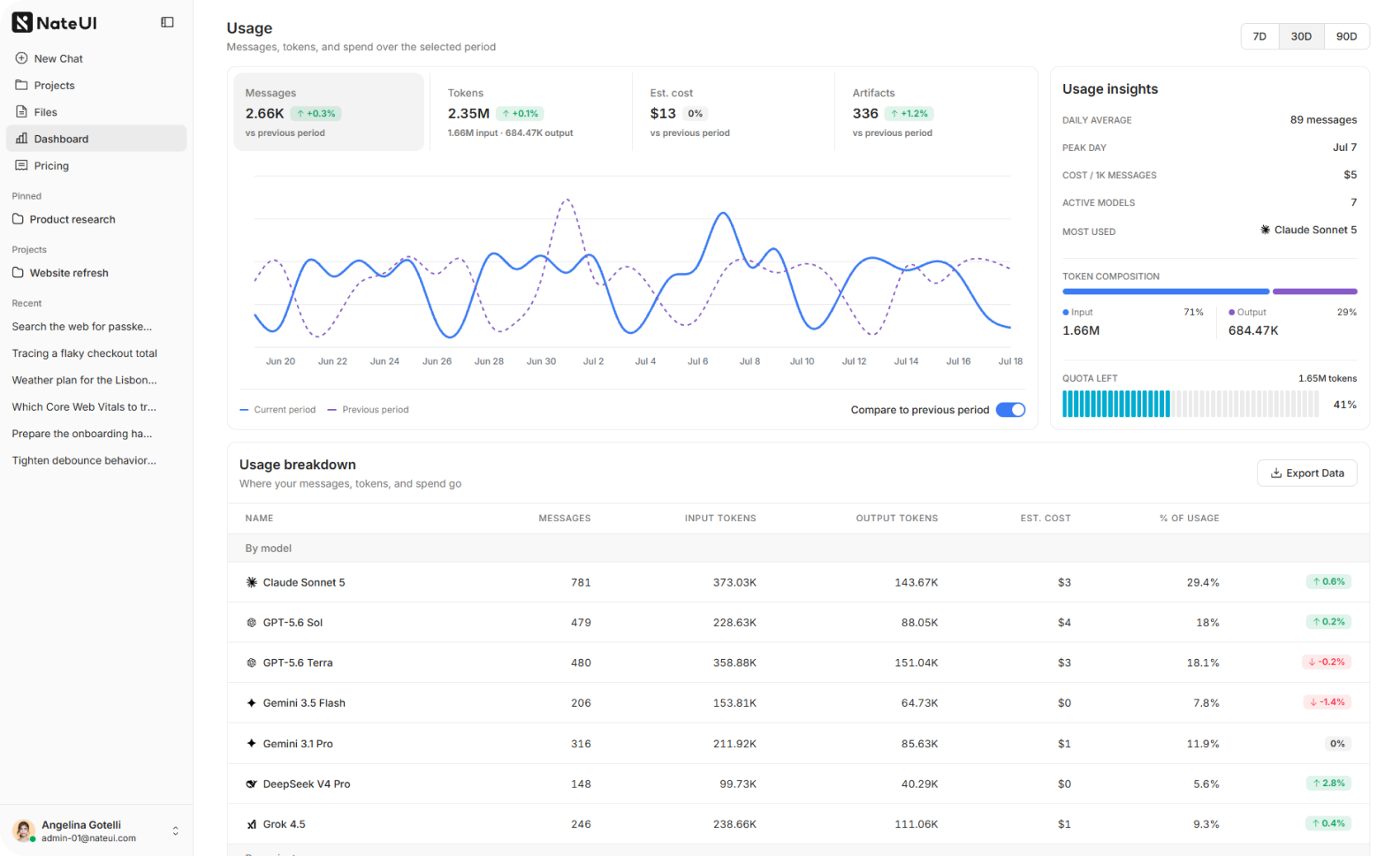Click the Files document icon
This screenshot has height=856, width=1400.
[21, 112]
